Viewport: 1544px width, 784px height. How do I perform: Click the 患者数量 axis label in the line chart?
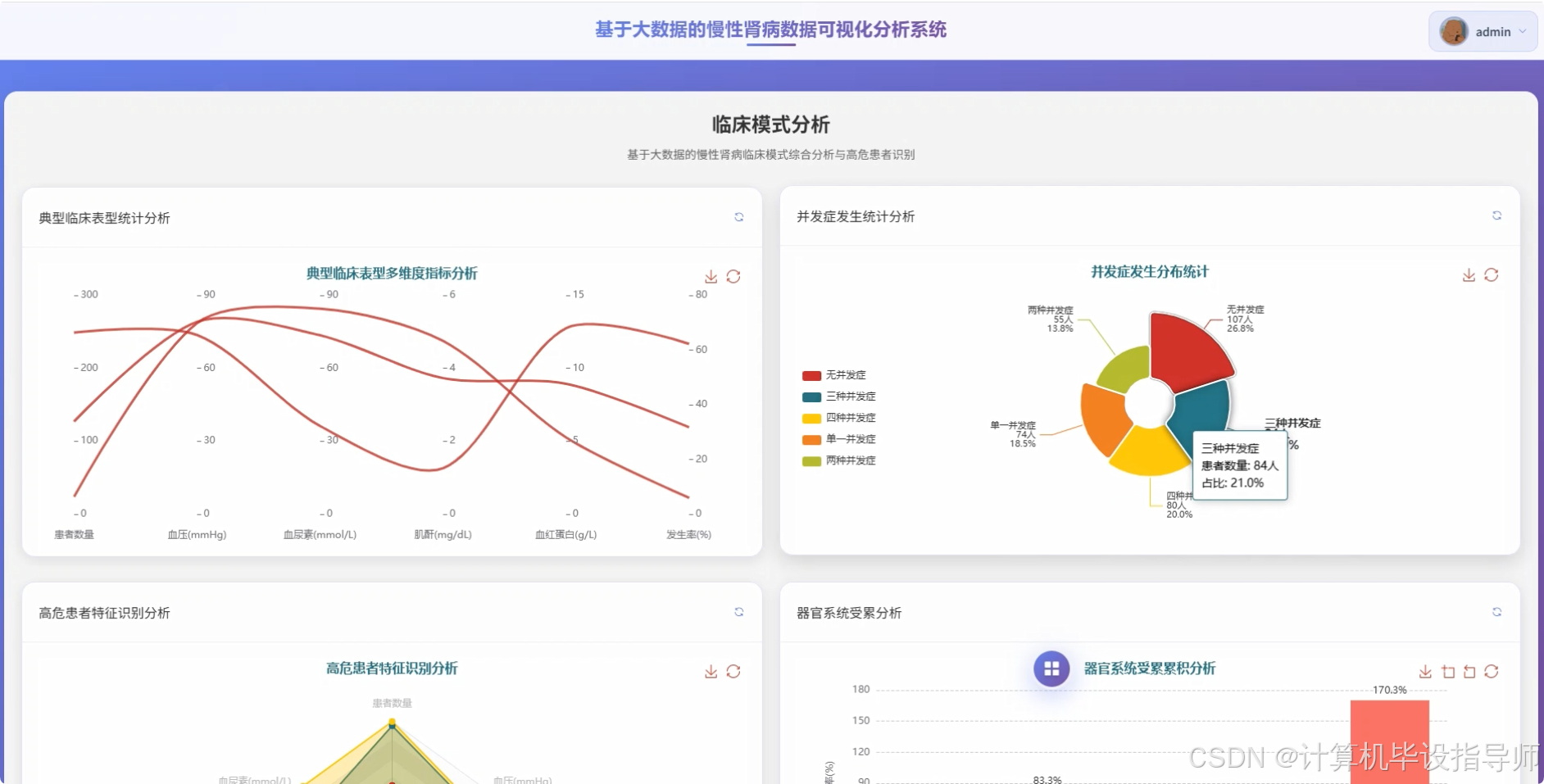[x=75, y=534]
